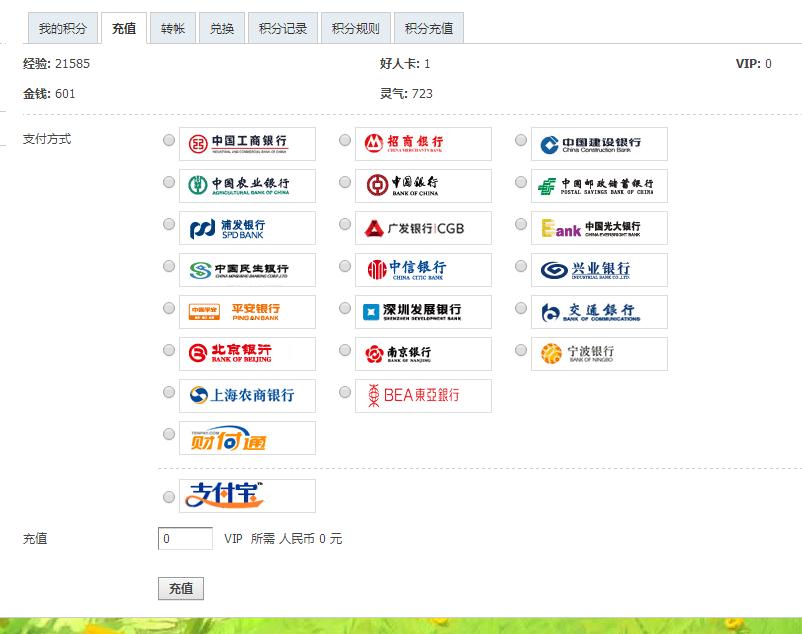Click the 宁波银行 logo
Viewport: 802px width, 634px height.
[x=599, y=353]
